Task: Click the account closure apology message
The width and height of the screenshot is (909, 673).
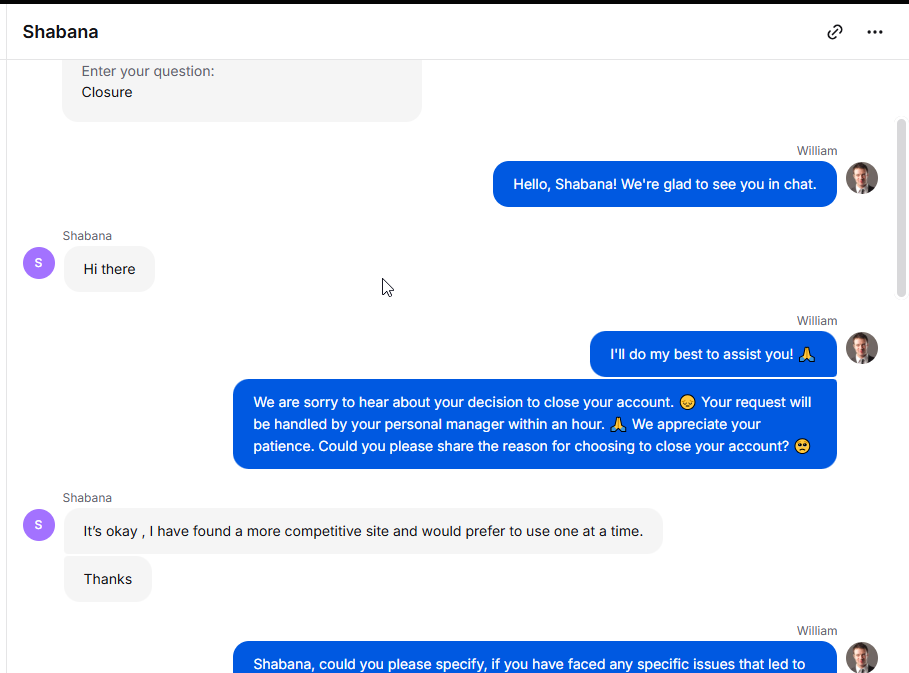Action: tap(535, 424)
